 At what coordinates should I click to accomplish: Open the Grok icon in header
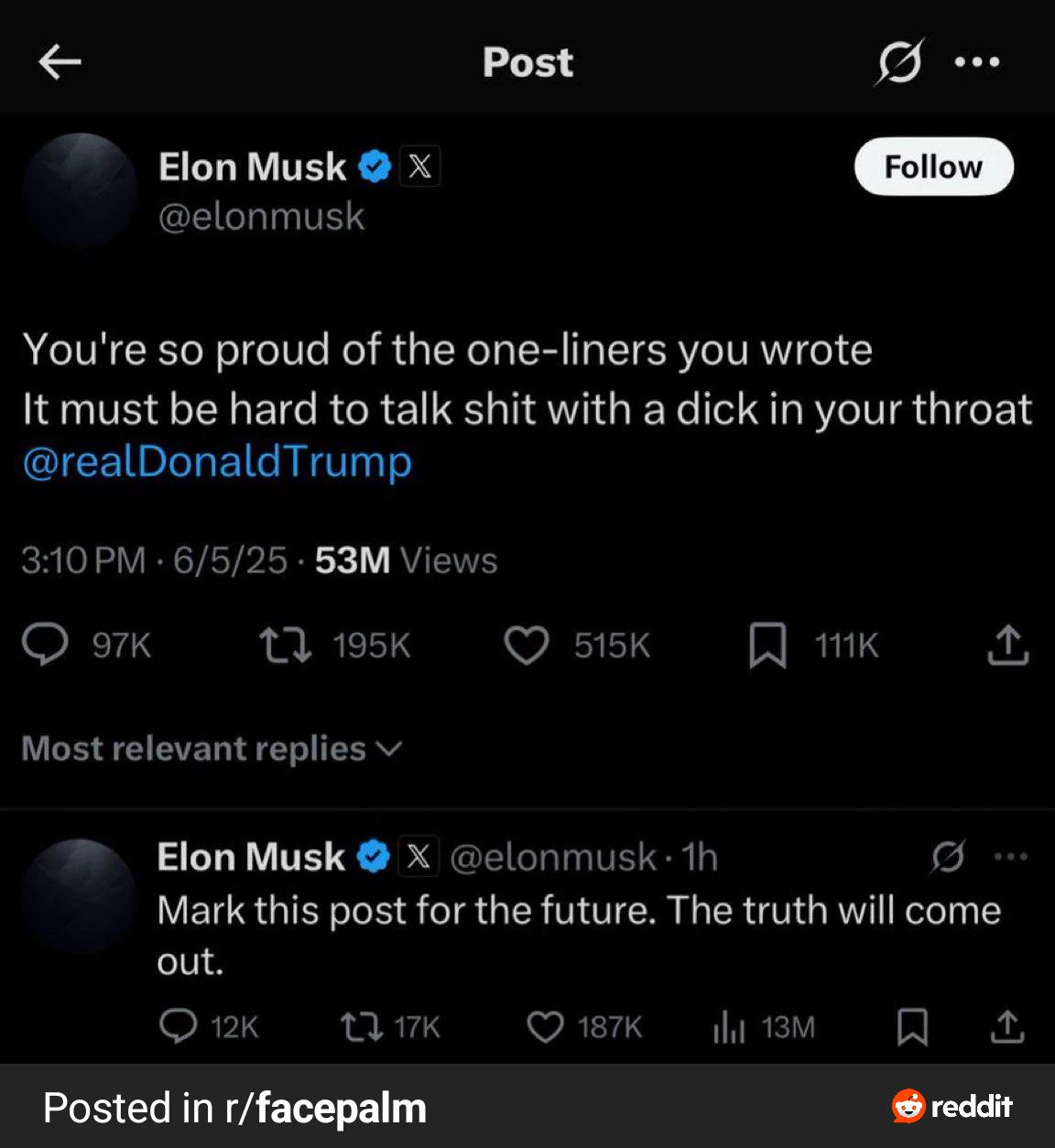(899, 62)
